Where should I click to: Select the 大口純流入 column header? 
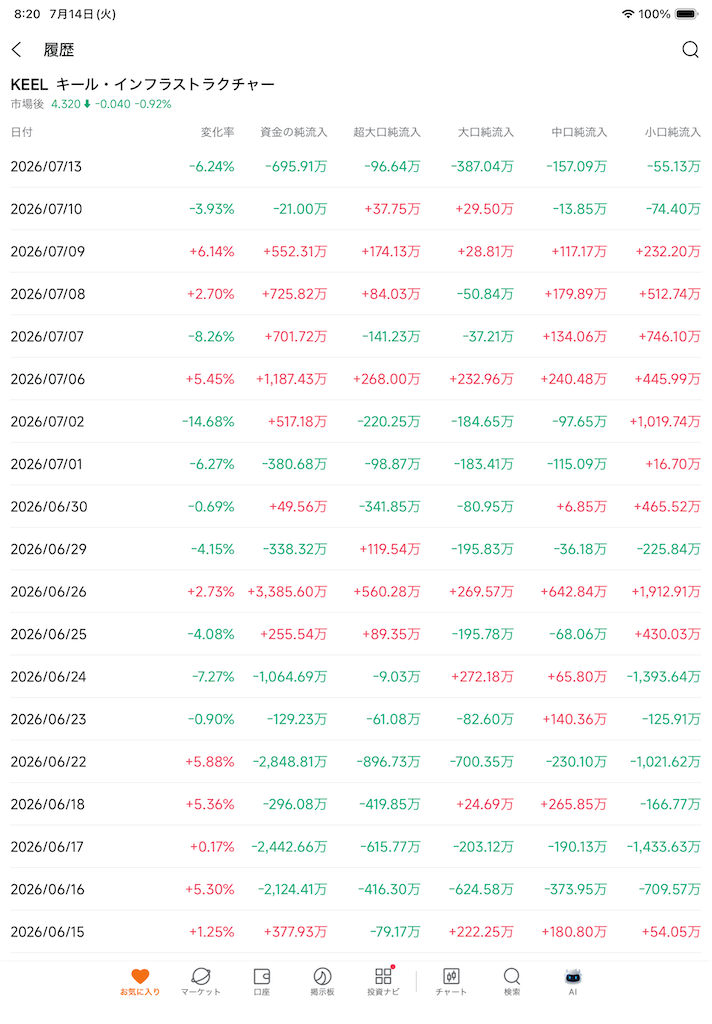pyautogui.click(x=486, y=132)
